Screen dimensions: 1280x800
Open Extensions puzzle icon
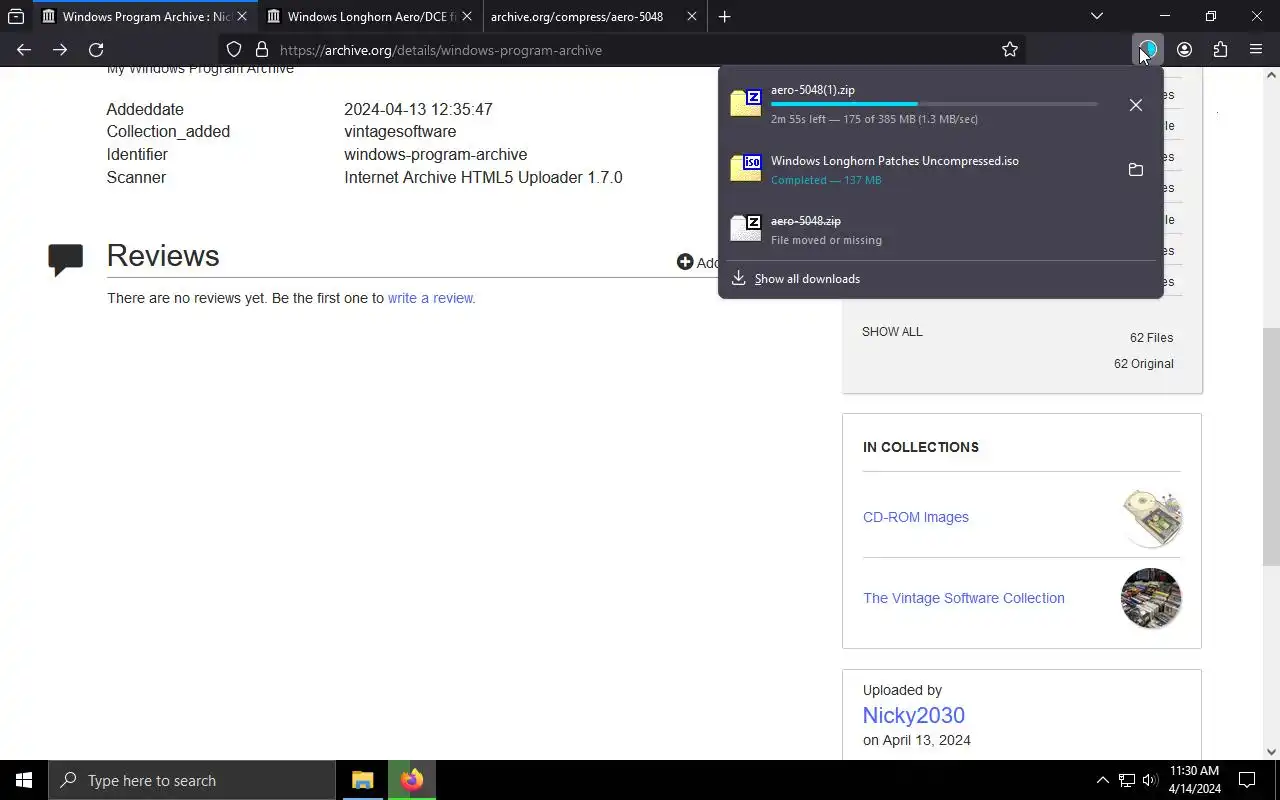pos(1220,49)
